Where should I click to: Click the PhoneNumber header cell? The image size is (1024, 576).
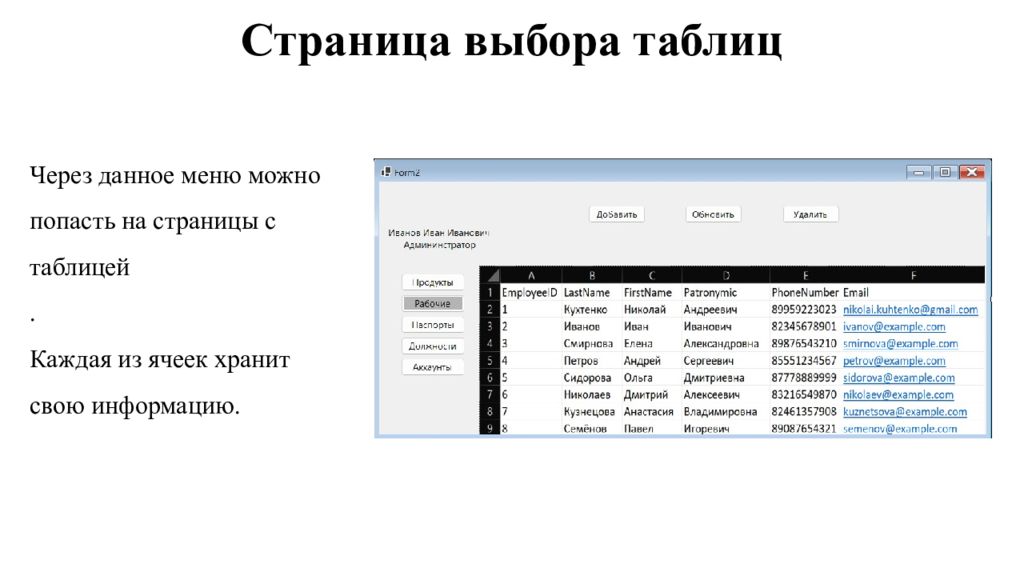coord(805,293)
